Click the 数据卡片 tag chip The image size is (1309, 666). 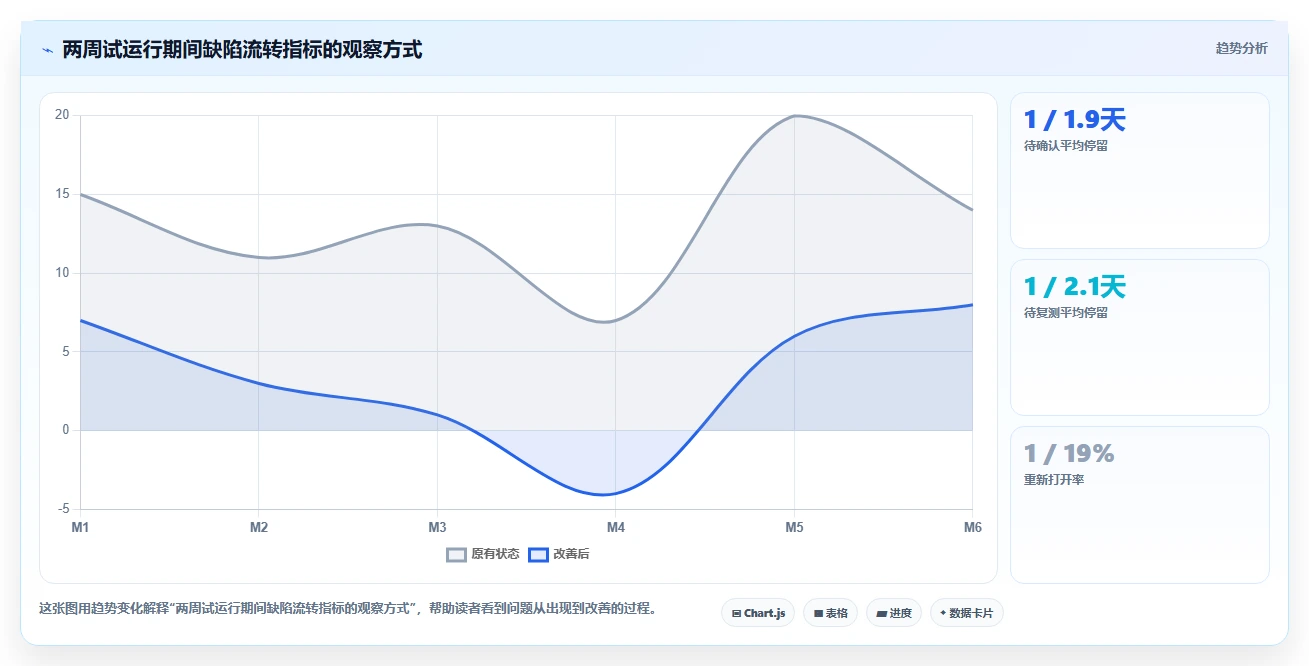pos(966,613)
